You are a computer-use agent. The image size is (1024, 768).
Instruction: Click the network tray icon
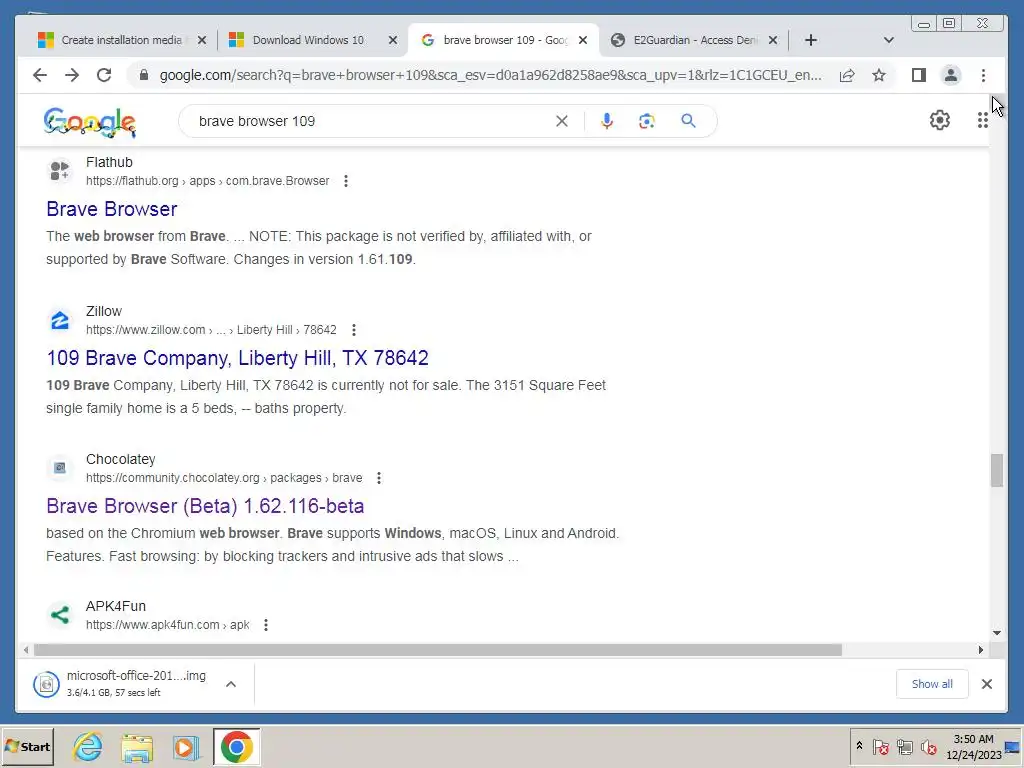tap(904, 746)
